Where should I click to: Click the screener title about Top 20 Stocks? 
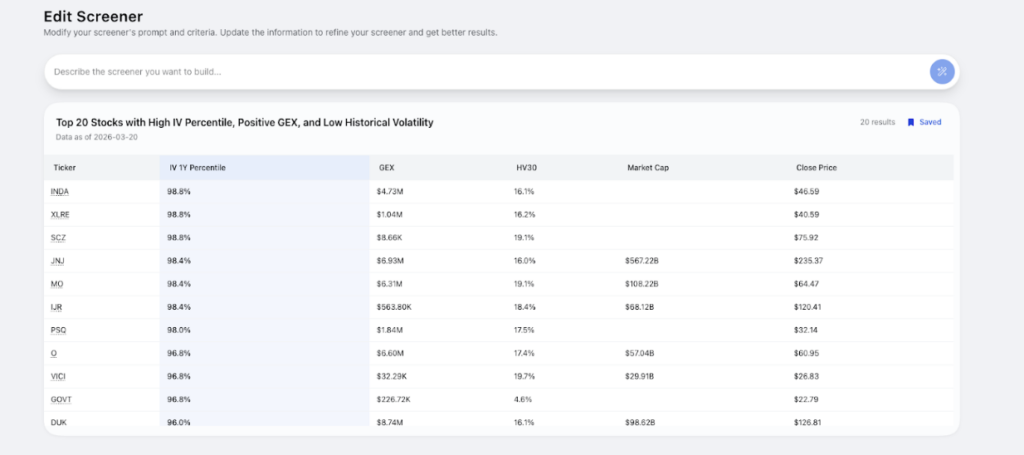pyautogui.click(x=245, y=122)
